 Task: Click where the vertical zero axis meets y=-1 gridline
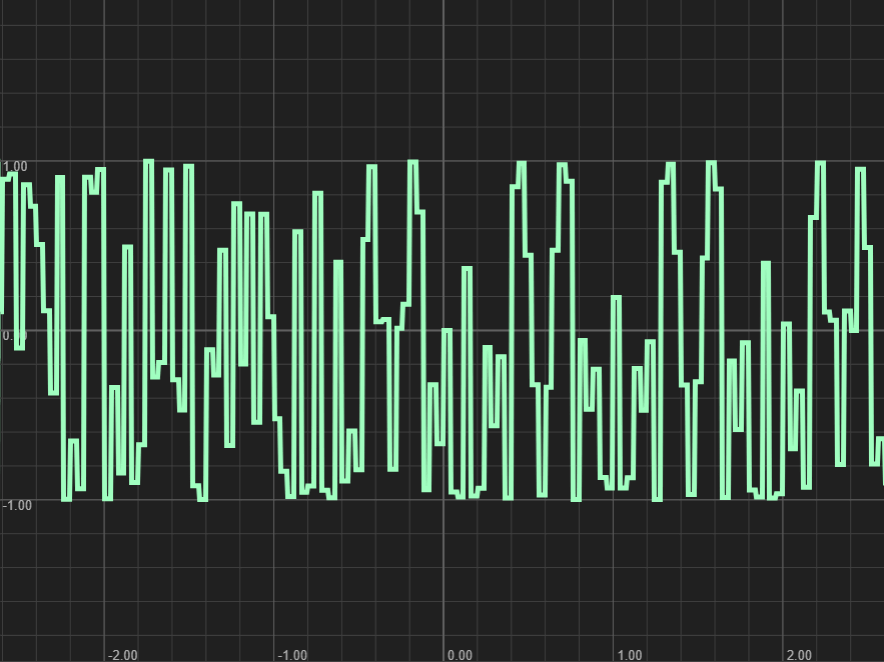tap(444, 500)
